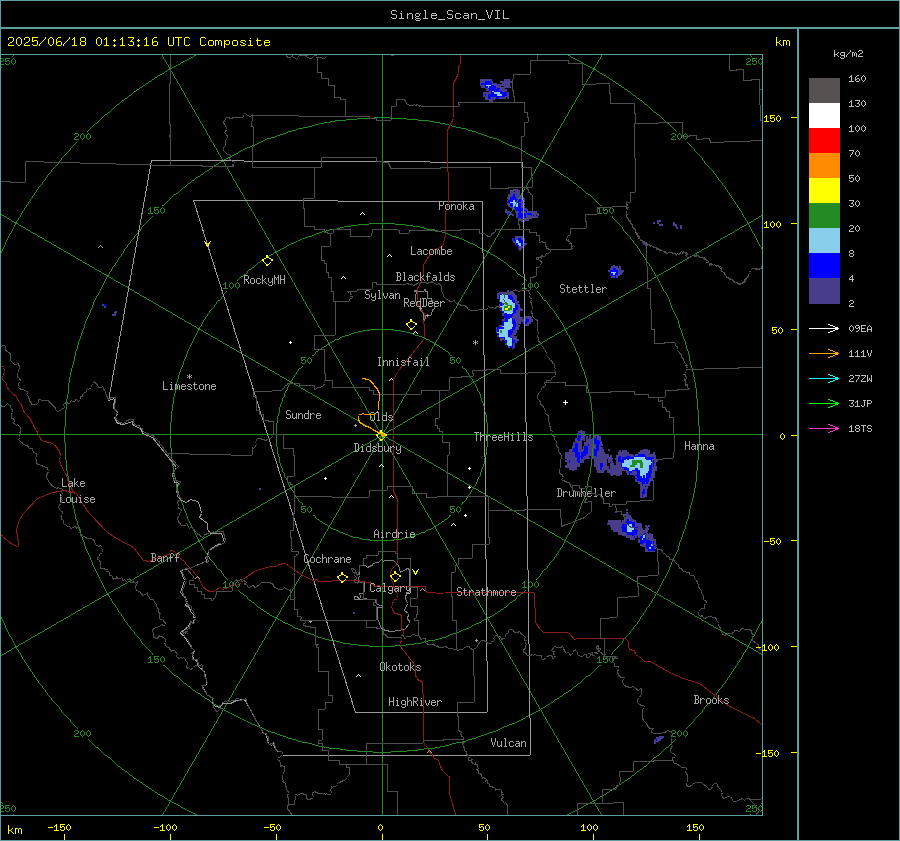Click the kg/m2 legend unit label

click(x=848, y=54)
